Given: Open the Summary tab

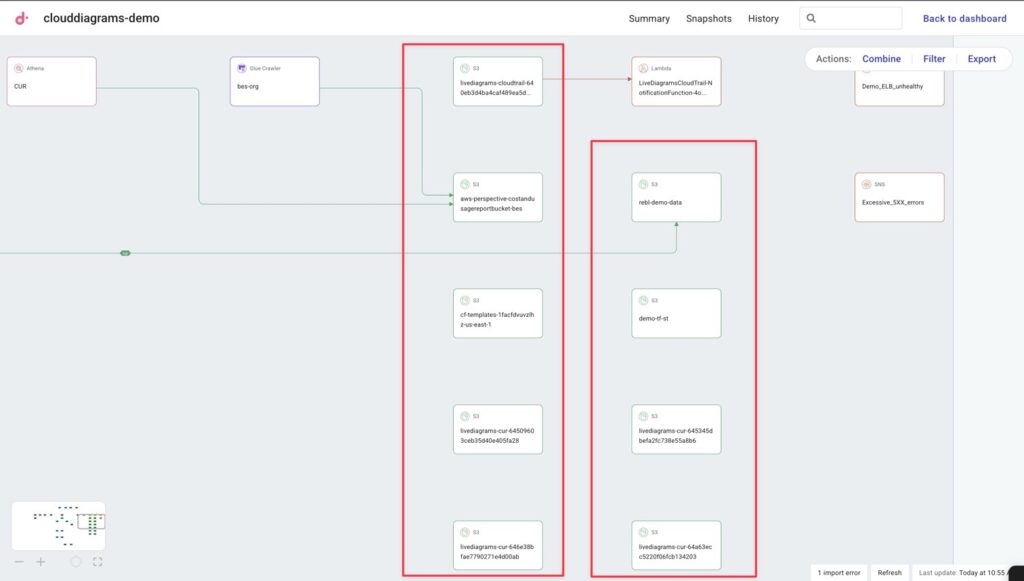Looking at the screenshot, I should tap(649, 18).
